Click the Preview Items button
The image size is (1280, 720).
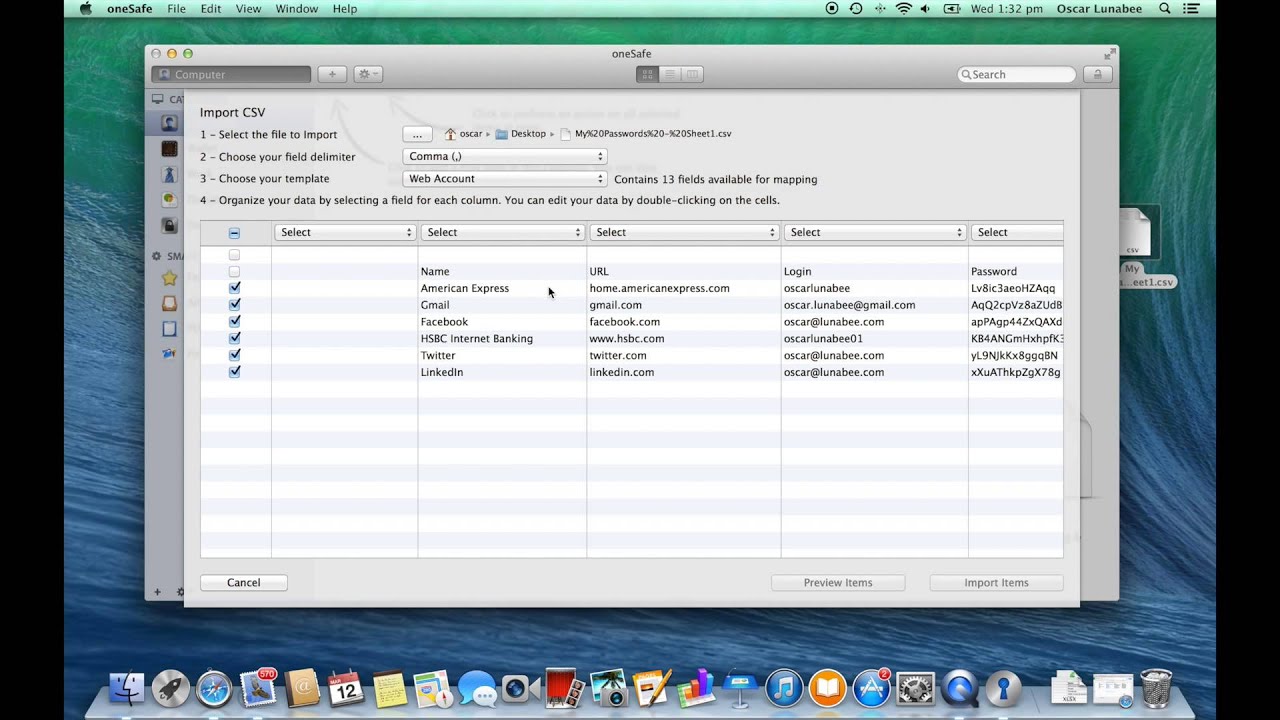click(x=838, y=583)
